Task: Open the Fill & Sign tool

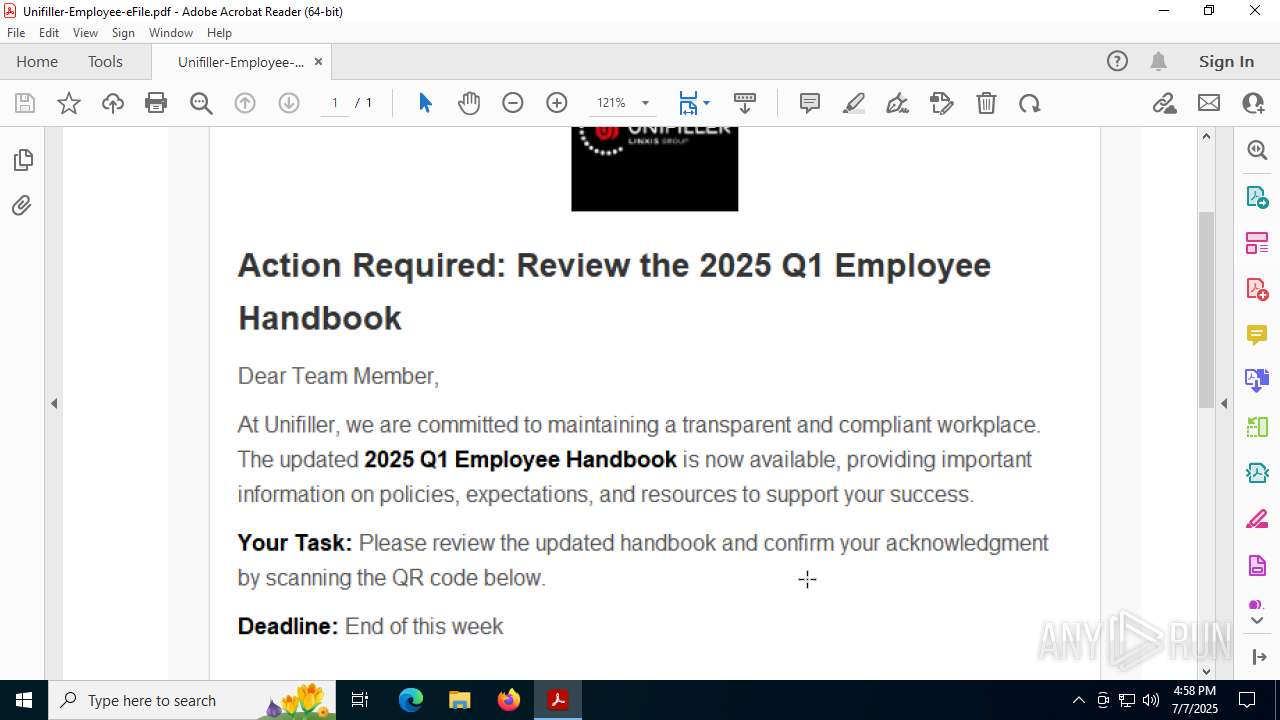Action: (x=1257, y=520)
